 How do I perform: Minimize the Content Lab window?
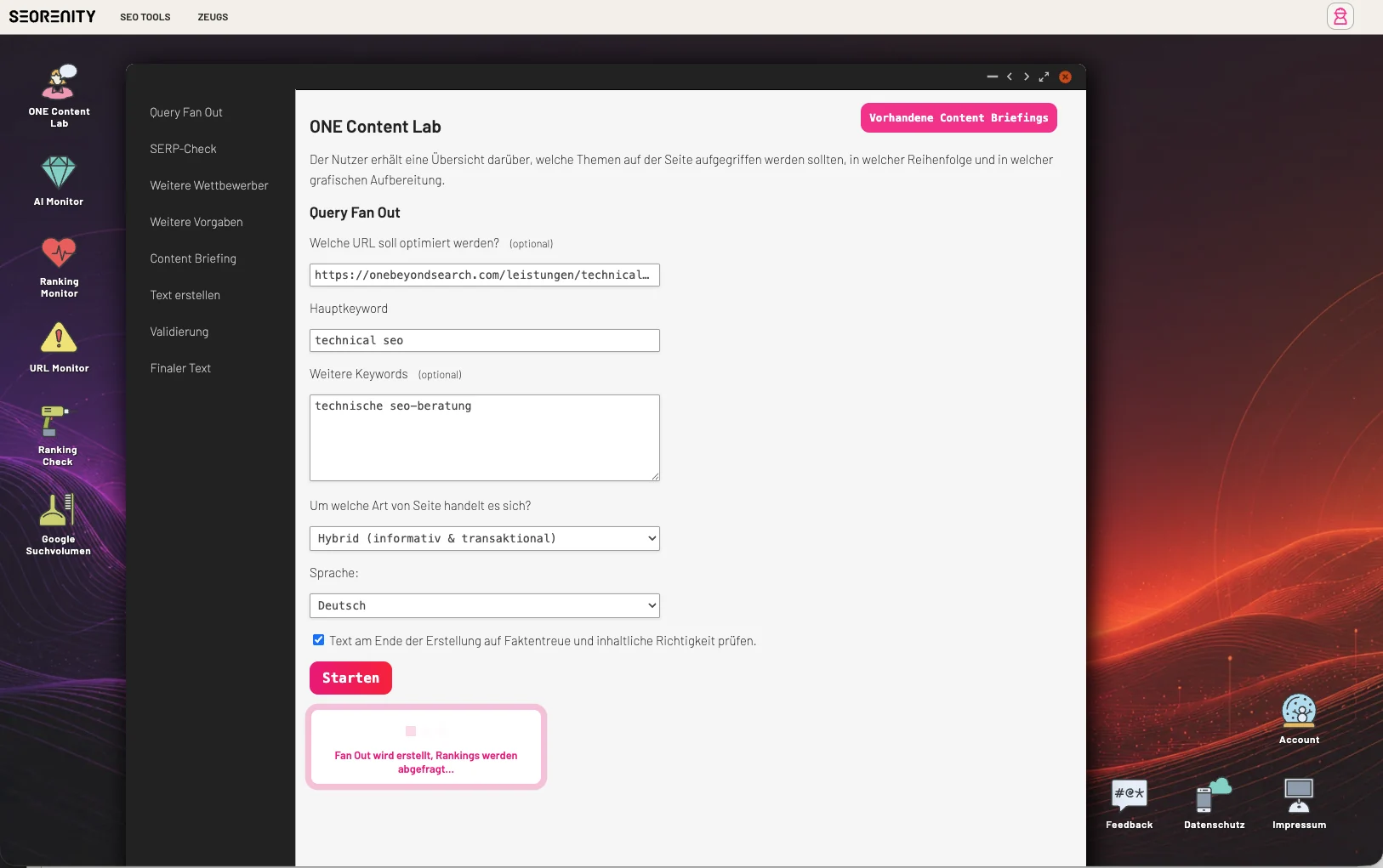[992, 77]
